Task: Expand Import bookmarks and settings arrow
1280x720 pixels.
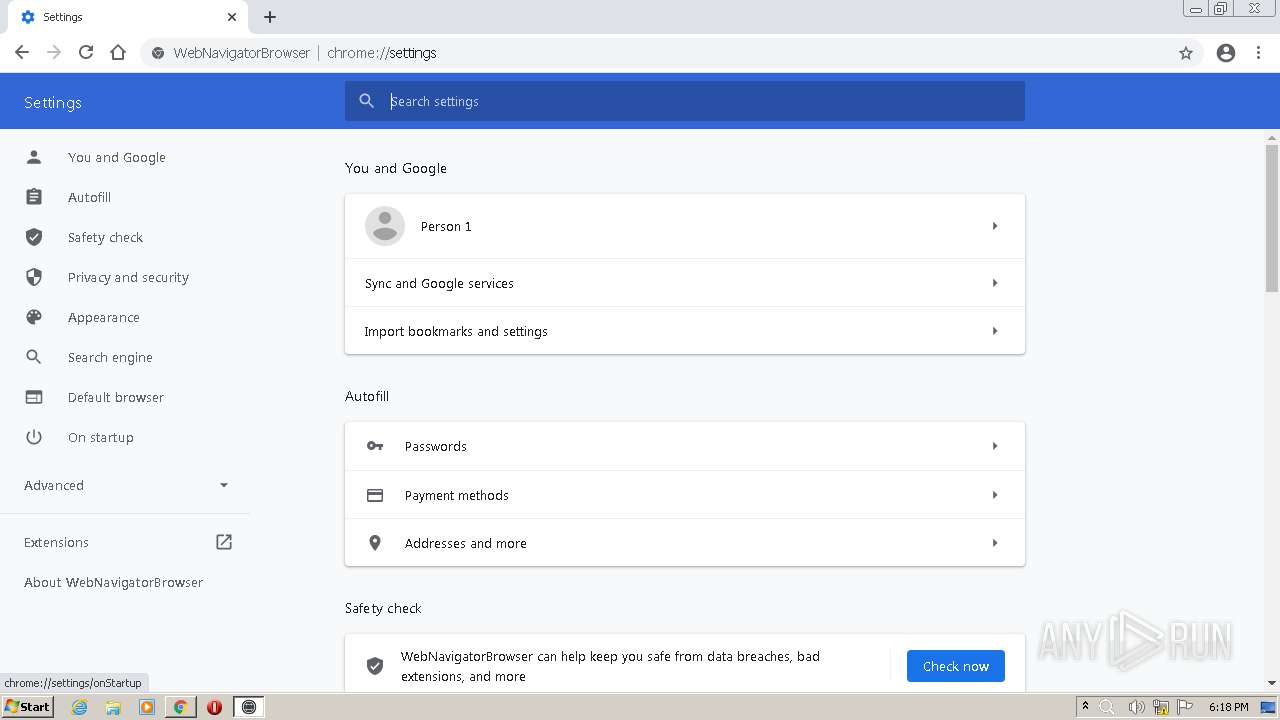Action: [x=995, y=331]
